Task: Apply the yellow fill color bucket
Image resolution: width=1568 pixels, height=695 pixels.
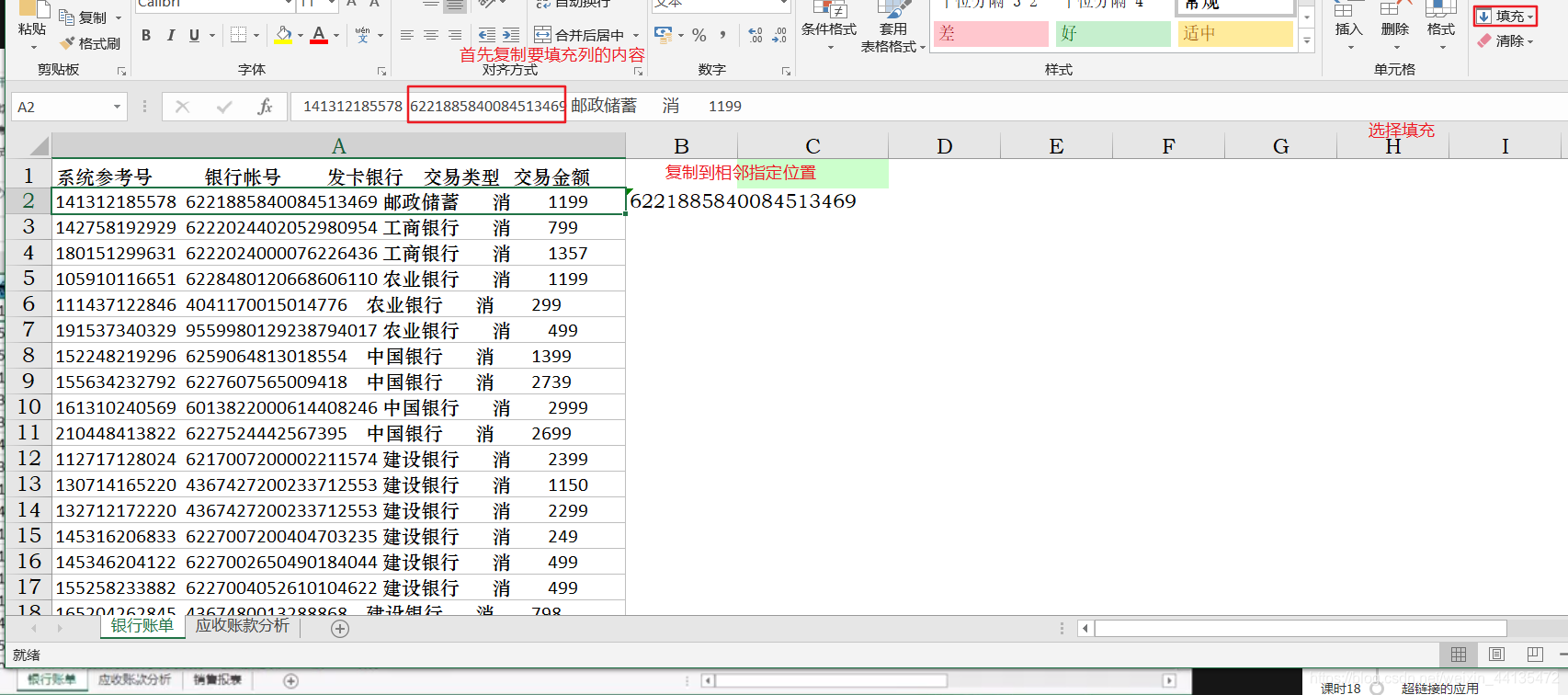Action: pyautogui.click(x=283, y=35)
